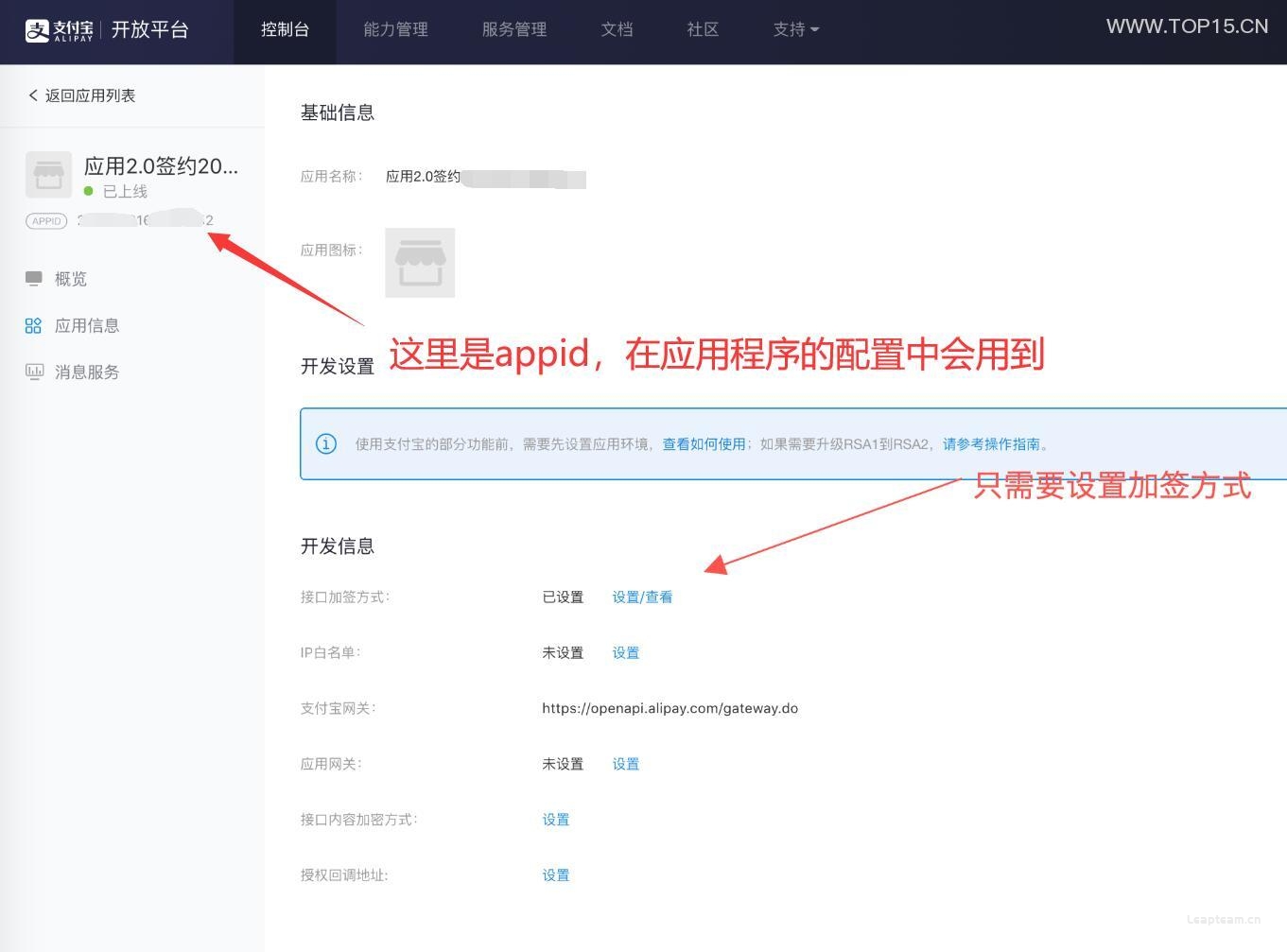Click the grid icon next to 应用信息
Image resolution: width=1287 pixels, height=952 pixels.
point(33,325)
